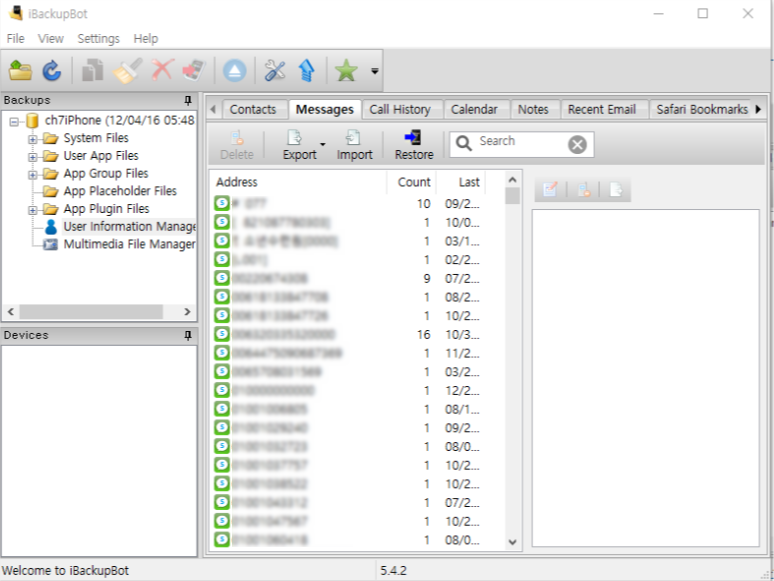The image size is (774, 581).
Task: Click the Delete messages button
Action: click(236, 145)
